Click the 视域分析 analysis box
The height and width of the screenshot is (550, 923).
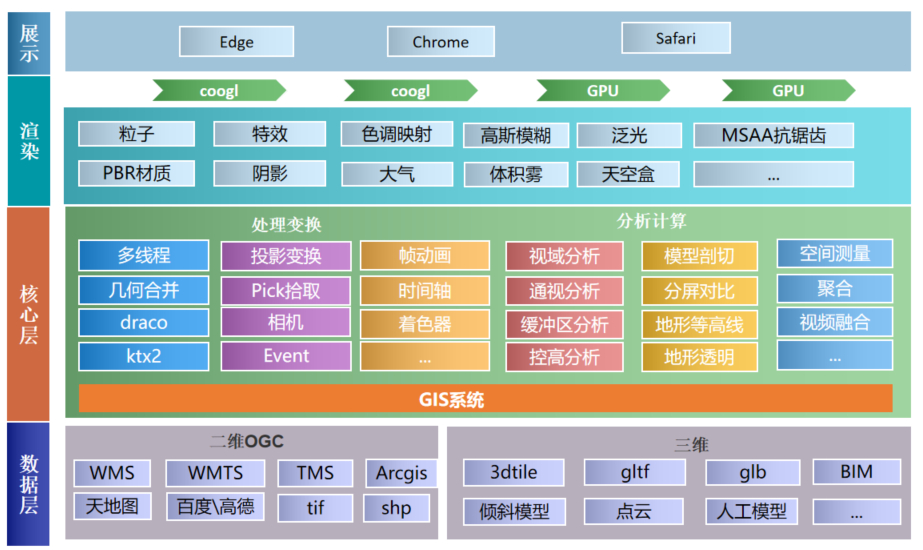564,257
